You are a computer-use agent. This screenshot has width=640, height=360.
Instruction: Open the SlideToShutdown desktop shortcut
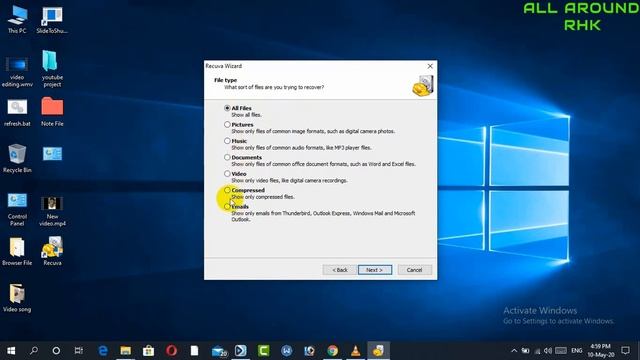pos(52,20)
